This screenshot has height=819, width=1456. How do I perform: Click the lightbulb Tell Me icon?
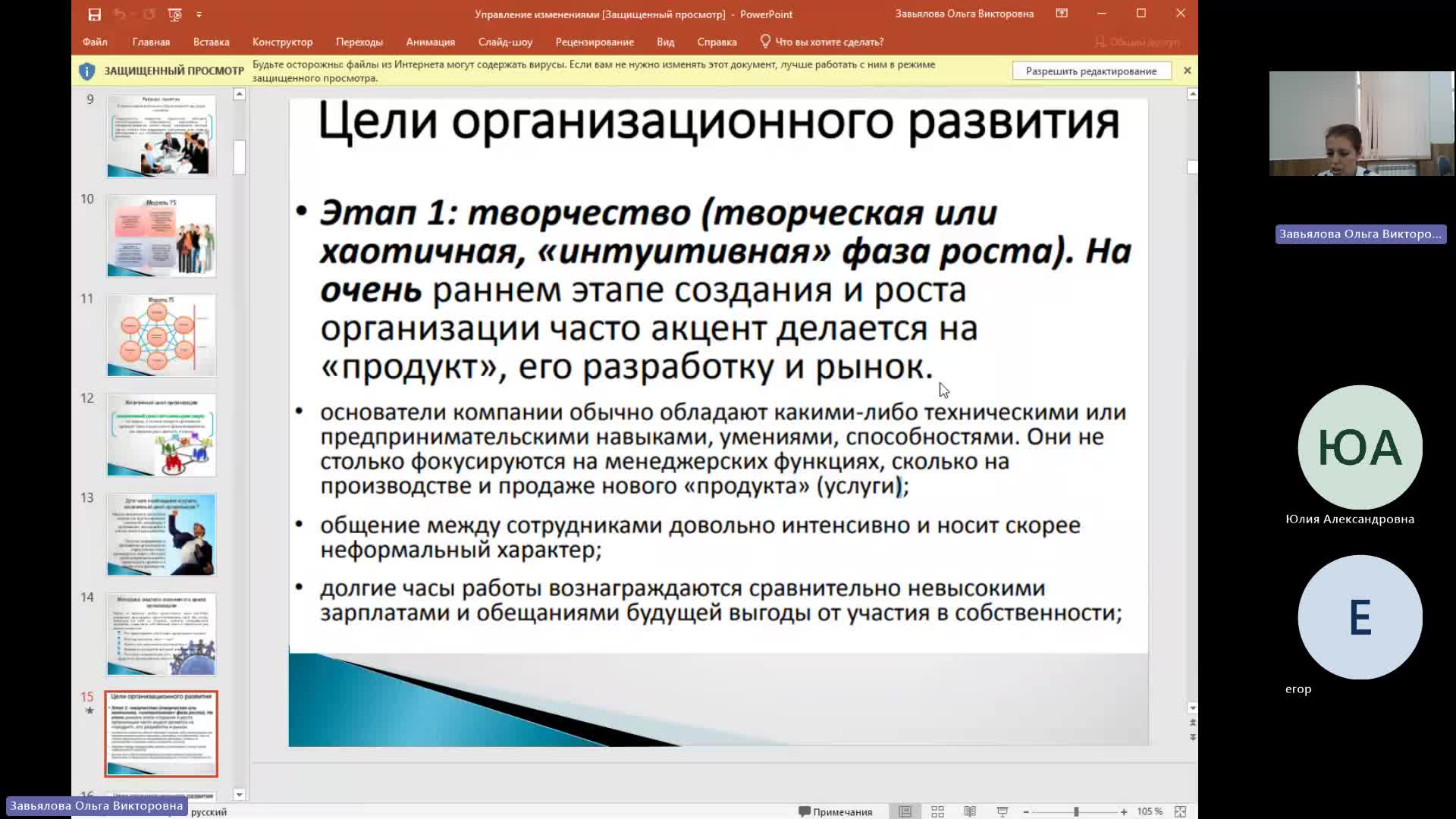765,41
